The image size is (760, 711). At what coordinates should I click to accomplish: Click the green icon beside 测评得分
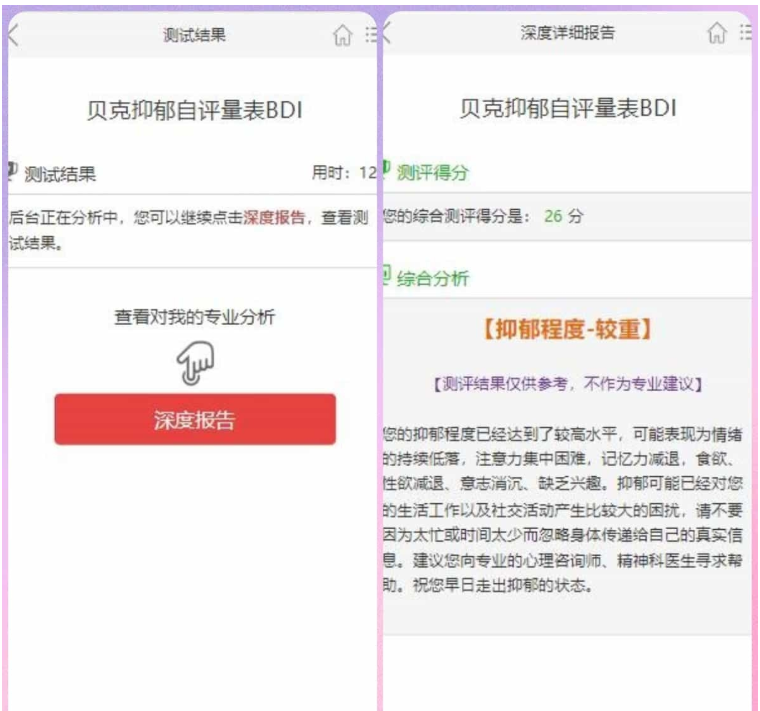pyautogui.click(x=386, y=170)
